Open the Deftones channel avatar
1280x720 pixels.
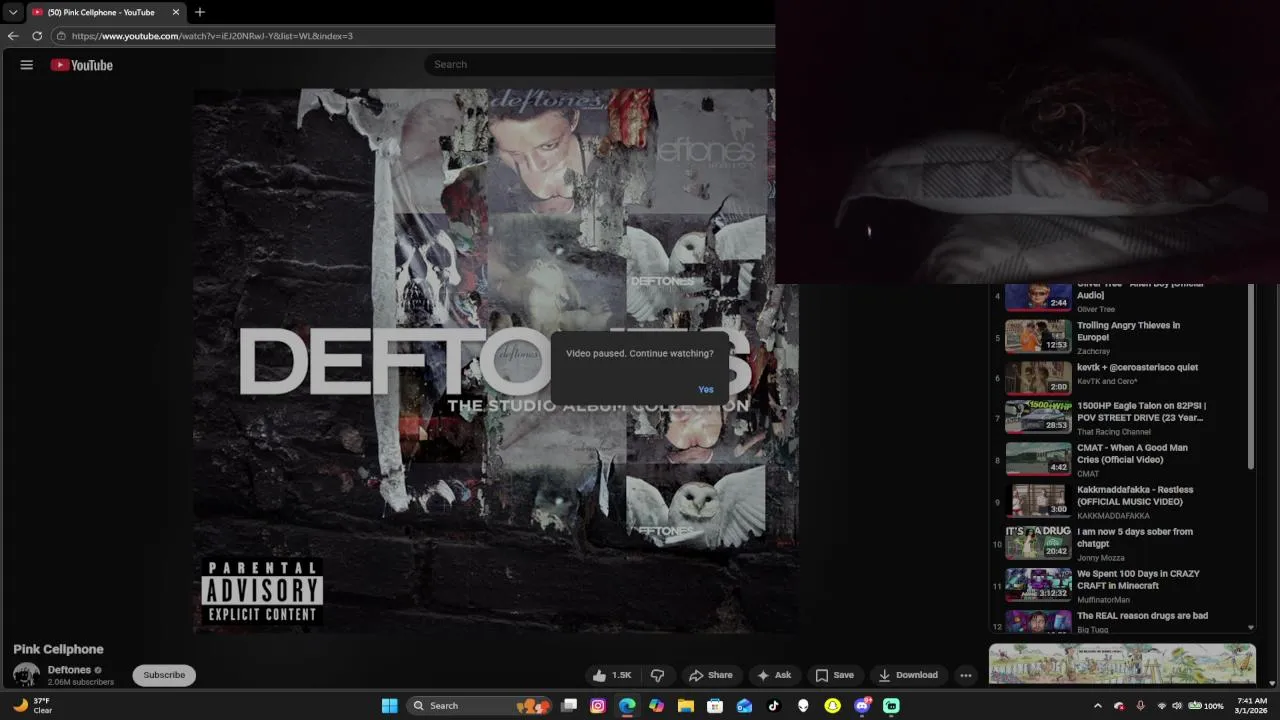[x=26, y=675]
